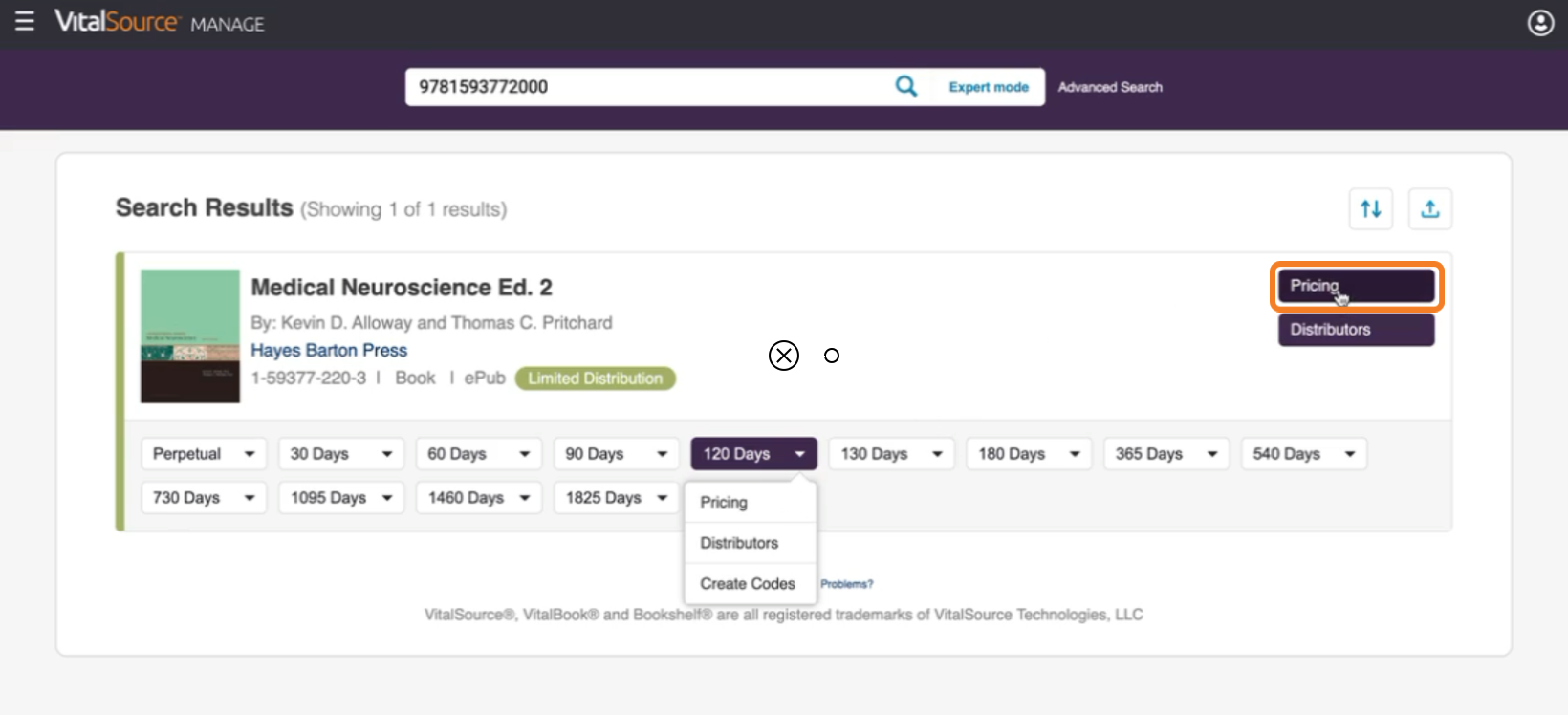Click the purple Pricing button at top right
This screenshot has width=1568, height=715.
[1356, 286]
